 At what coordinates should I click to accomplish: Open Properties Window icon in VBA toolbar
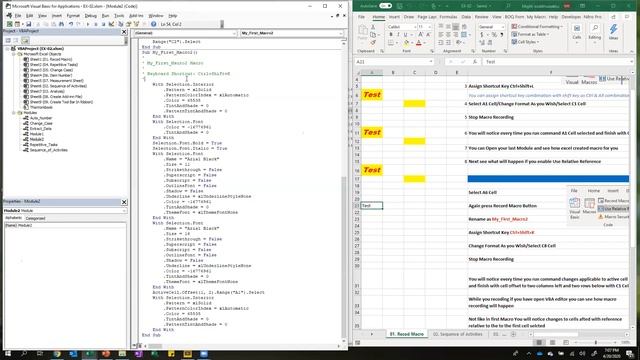129,24
